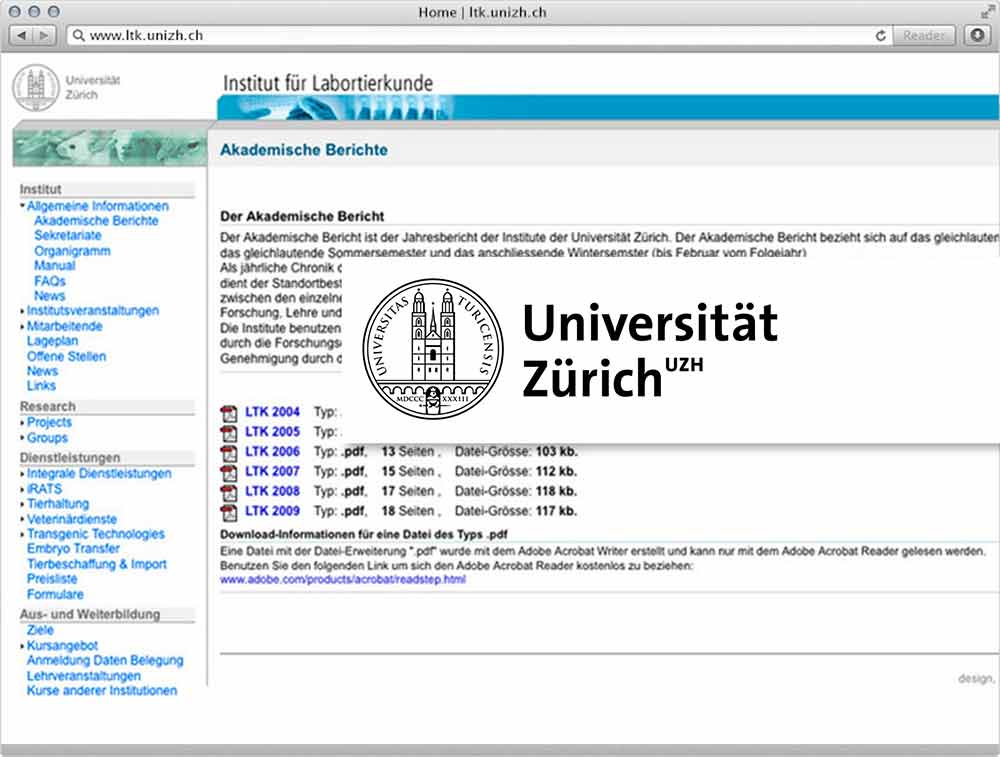Open Anmeldung Daten Belegung
Image resolution: width=1000 pixels, height=757 pixels.
[105, 660]
